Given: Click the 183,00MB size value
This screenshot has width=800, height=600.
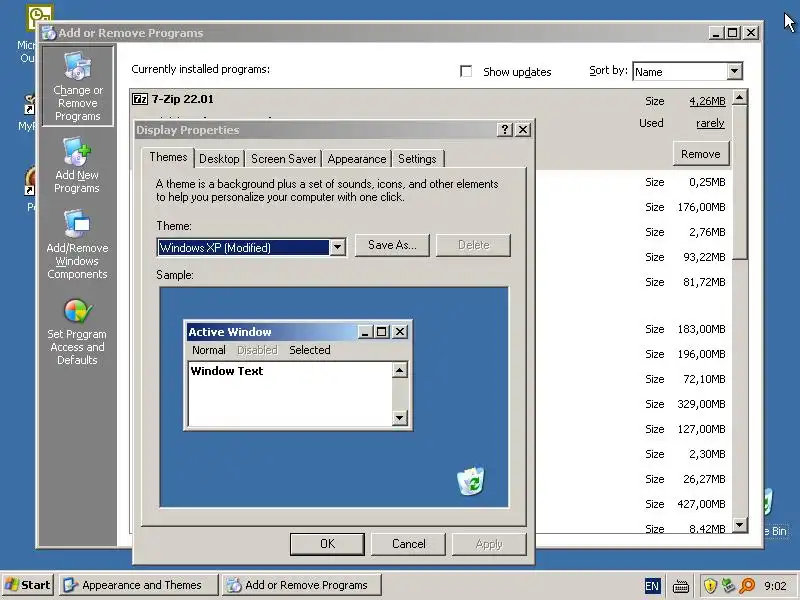Looking at the screenshot, I should click(702, 329).
